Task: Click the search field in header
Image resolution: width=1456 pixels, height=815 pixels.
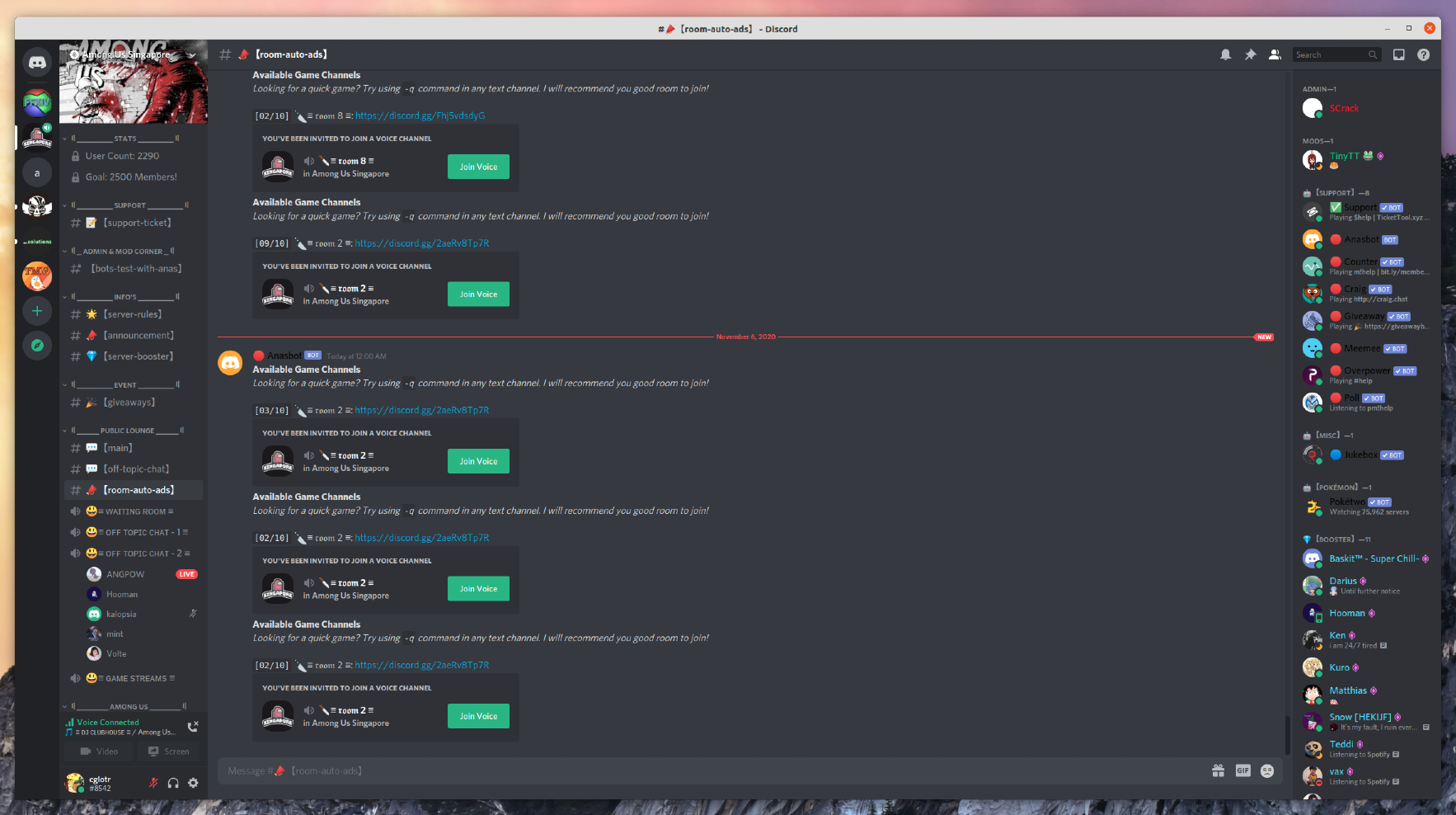Action: (1336, 54)
